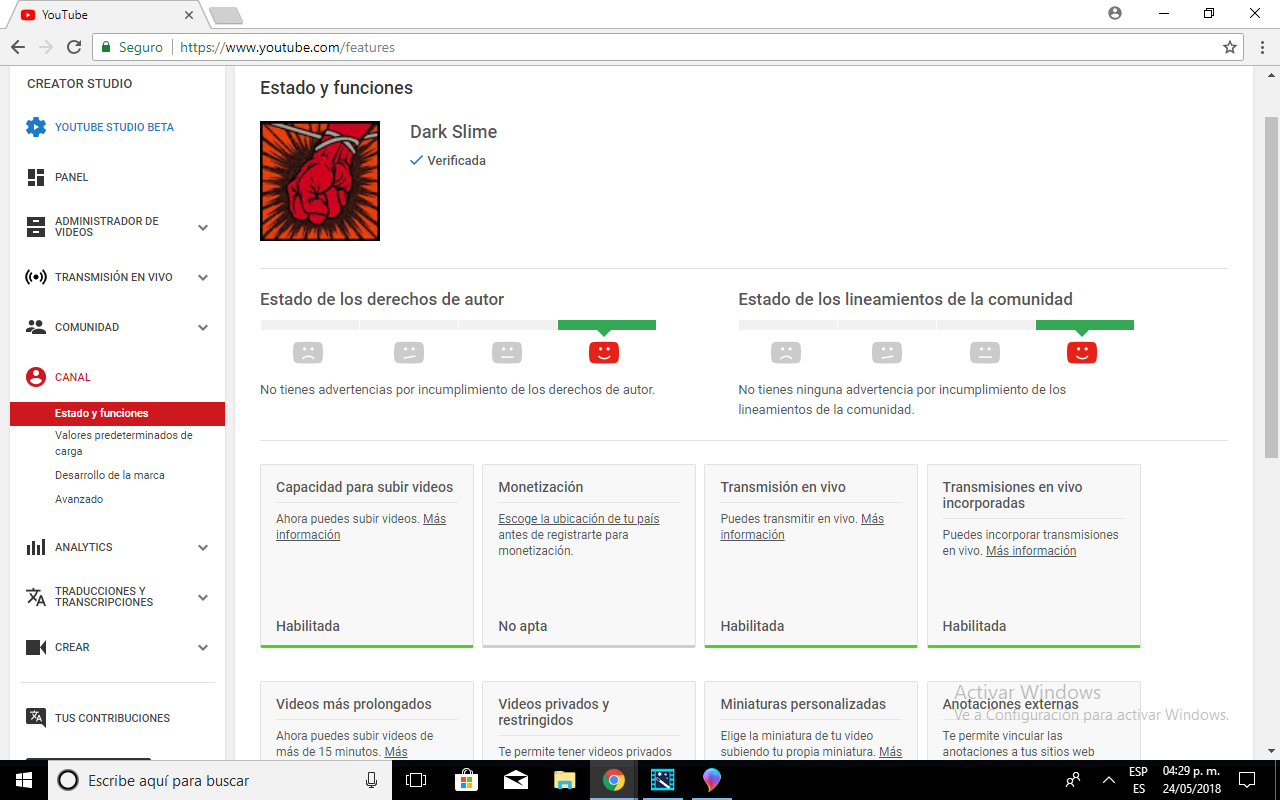Screen dimensions: 1280x800
Task: Open Valores predeterminados de carga
Action: coord(124,443)
